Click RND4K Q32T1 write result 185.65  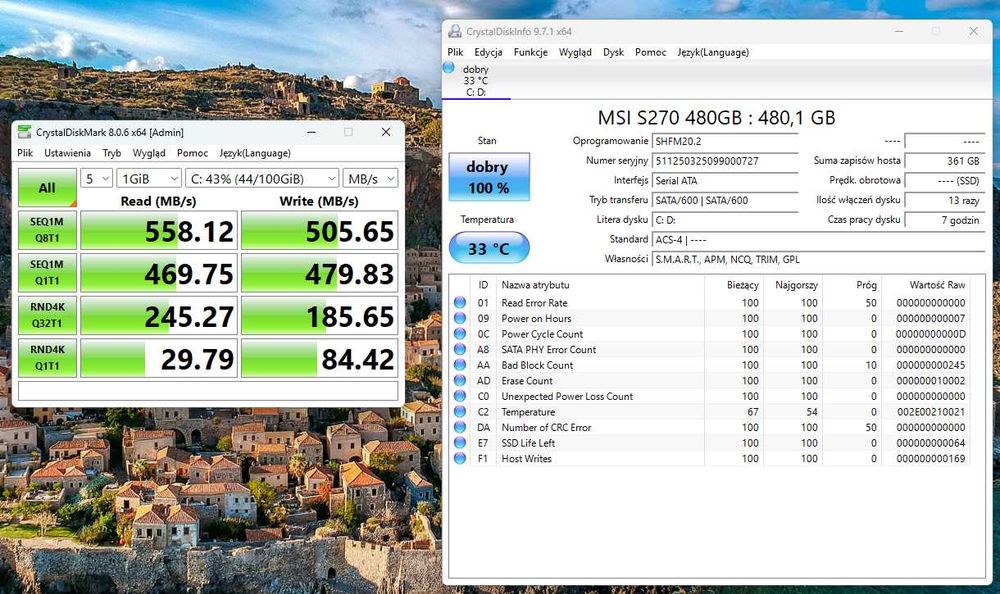click(320, 315)
